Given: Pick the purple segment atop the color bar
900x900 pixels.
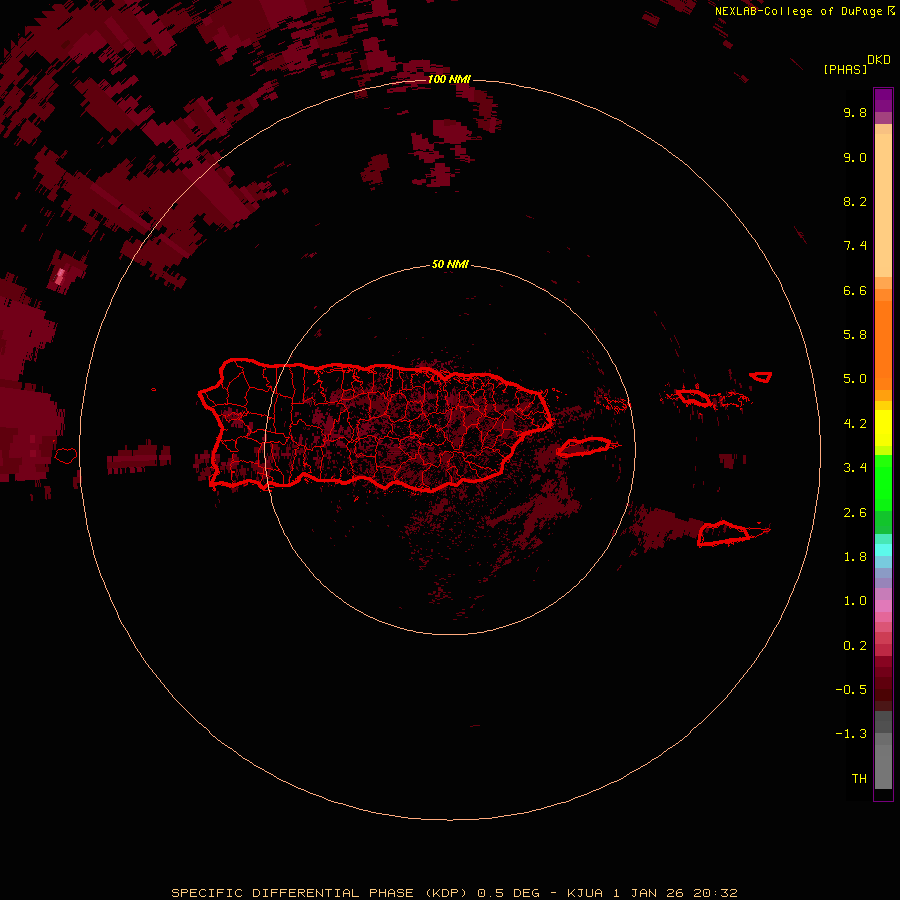Looking at the screenshot, I should click(x=883, y=100).
